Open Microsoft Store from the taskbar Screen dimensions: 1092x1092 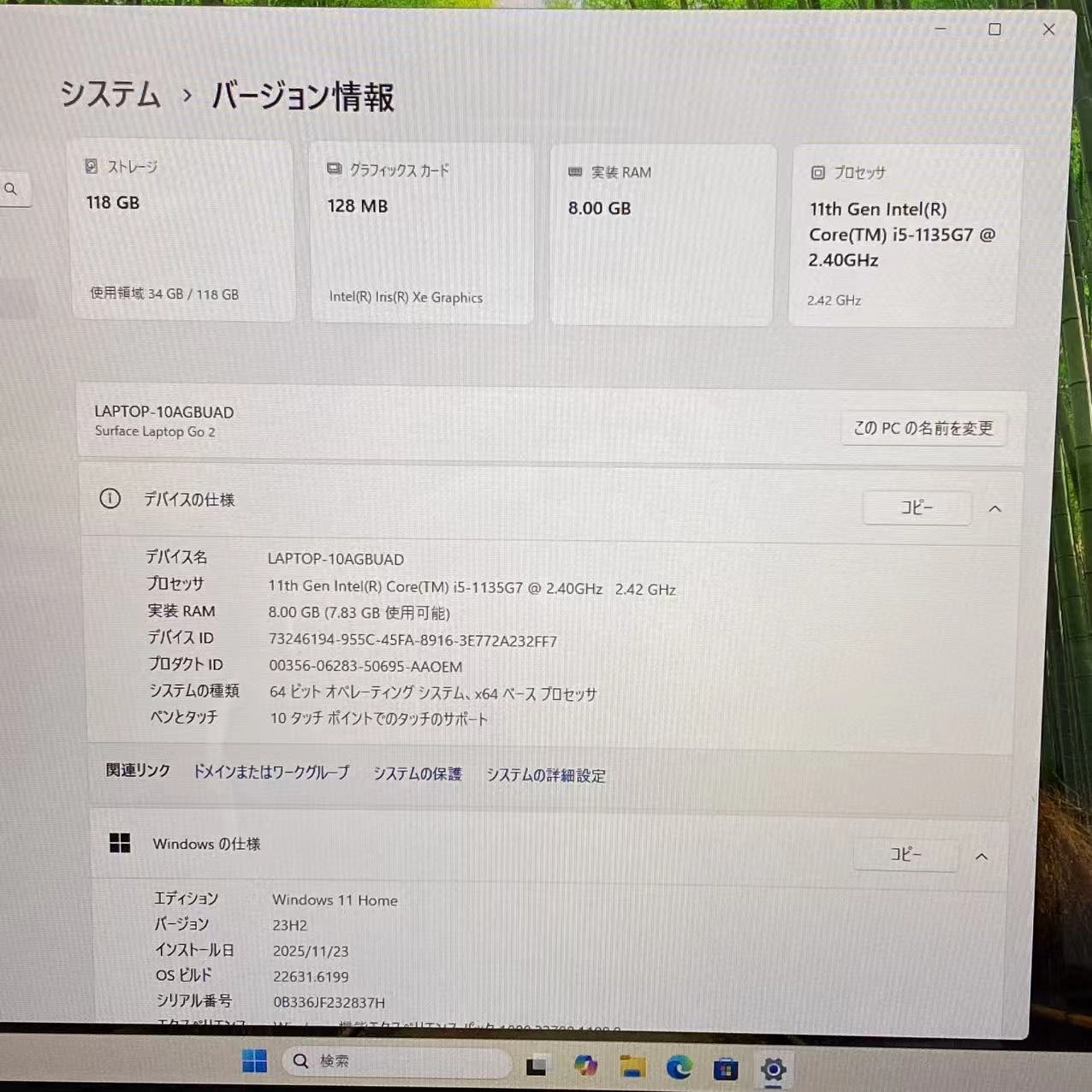click(x=725, y=1067)
